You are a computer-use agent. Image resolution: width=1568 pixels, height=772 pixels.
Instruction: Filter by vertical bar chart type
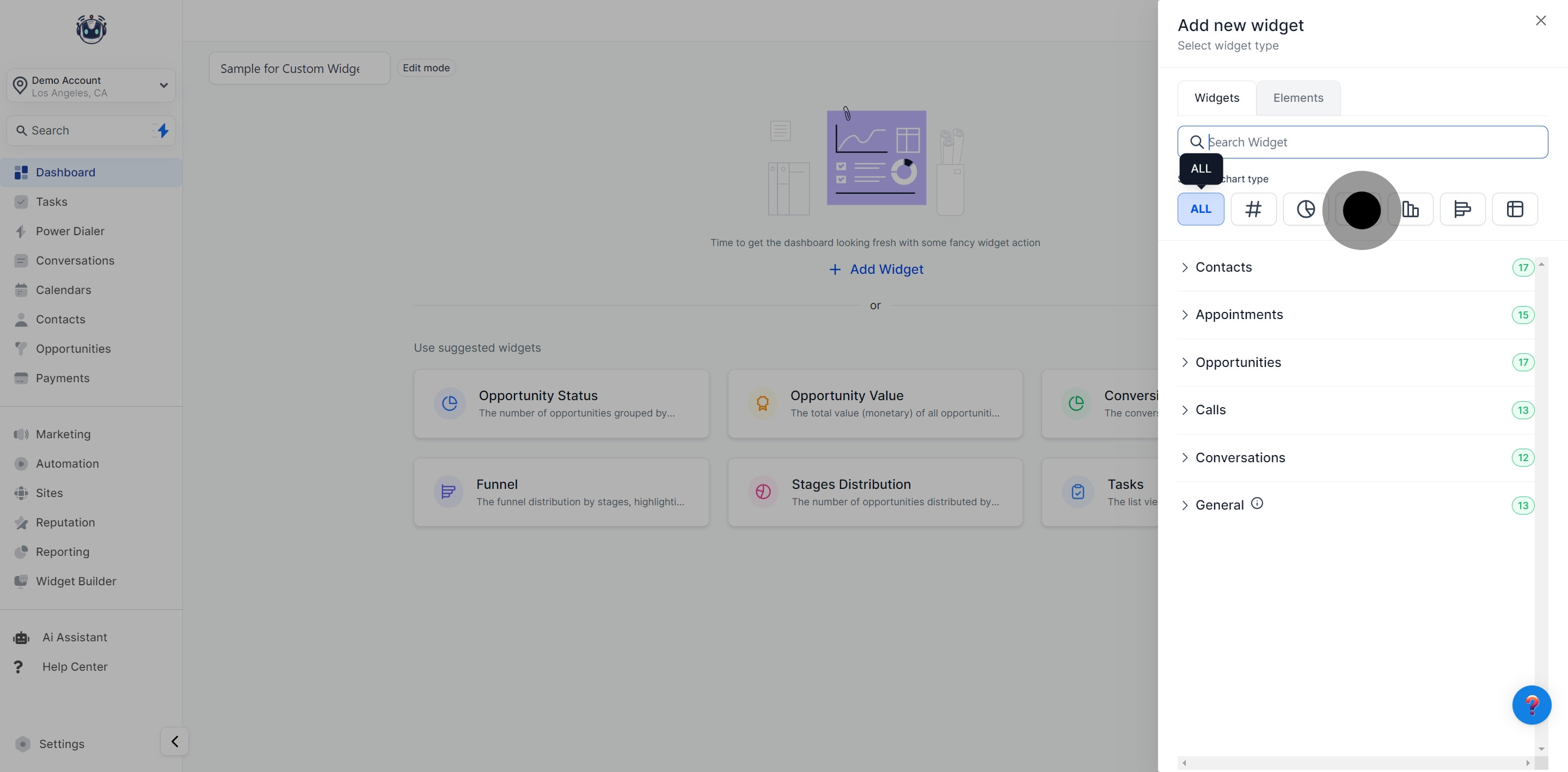click(x=1410, y=209)
